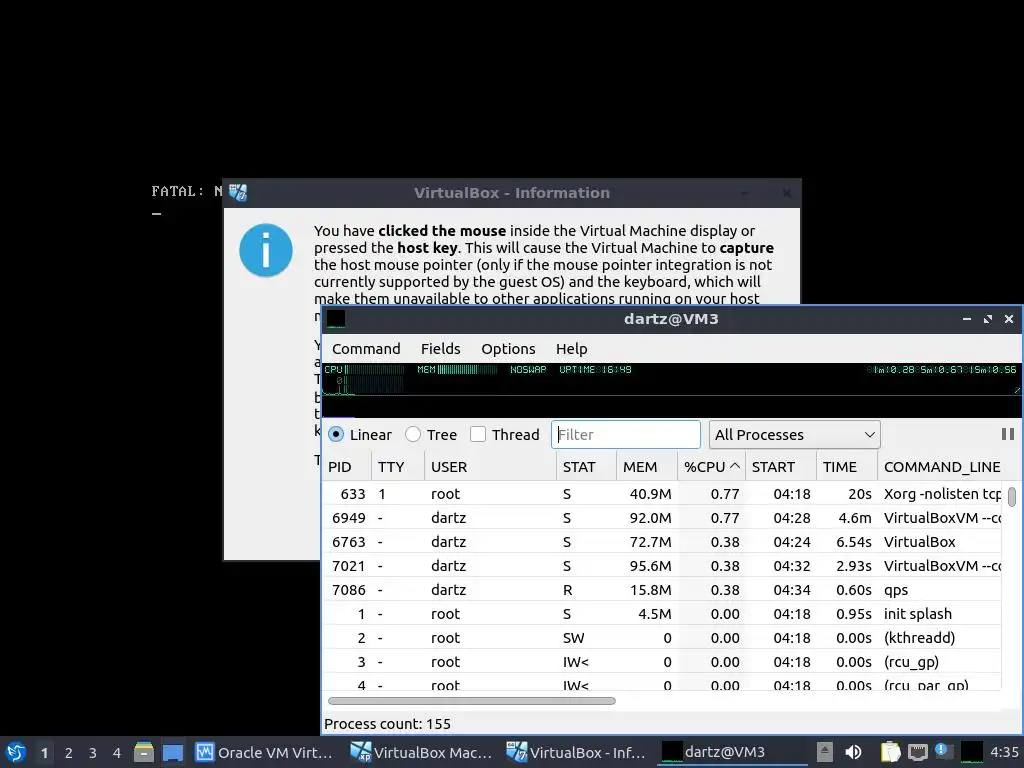Switch to Oracle VM VirtualBox taskbar window
Screen dimensions: 1024x768
click(x=265, y=752)
